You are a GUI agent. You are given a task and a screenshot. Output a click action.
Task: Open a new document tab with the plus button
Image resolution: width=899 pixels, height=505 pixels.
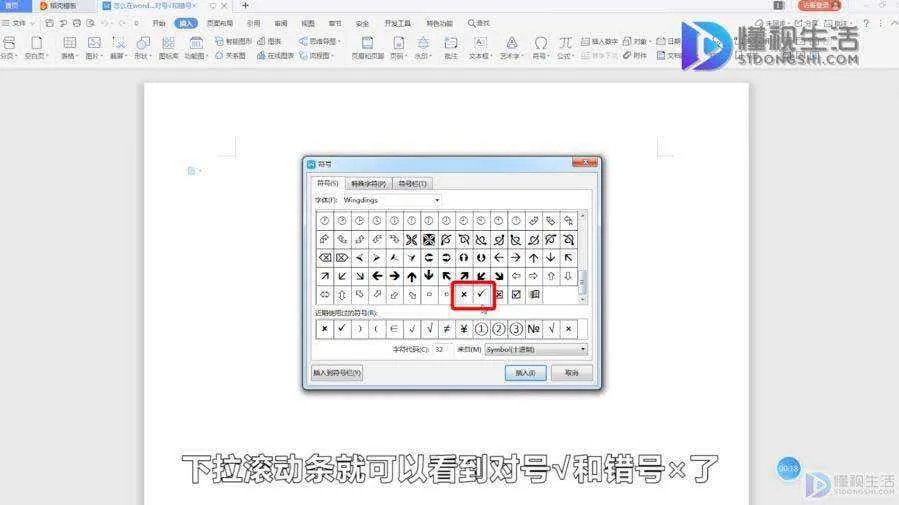coord(245,5)
